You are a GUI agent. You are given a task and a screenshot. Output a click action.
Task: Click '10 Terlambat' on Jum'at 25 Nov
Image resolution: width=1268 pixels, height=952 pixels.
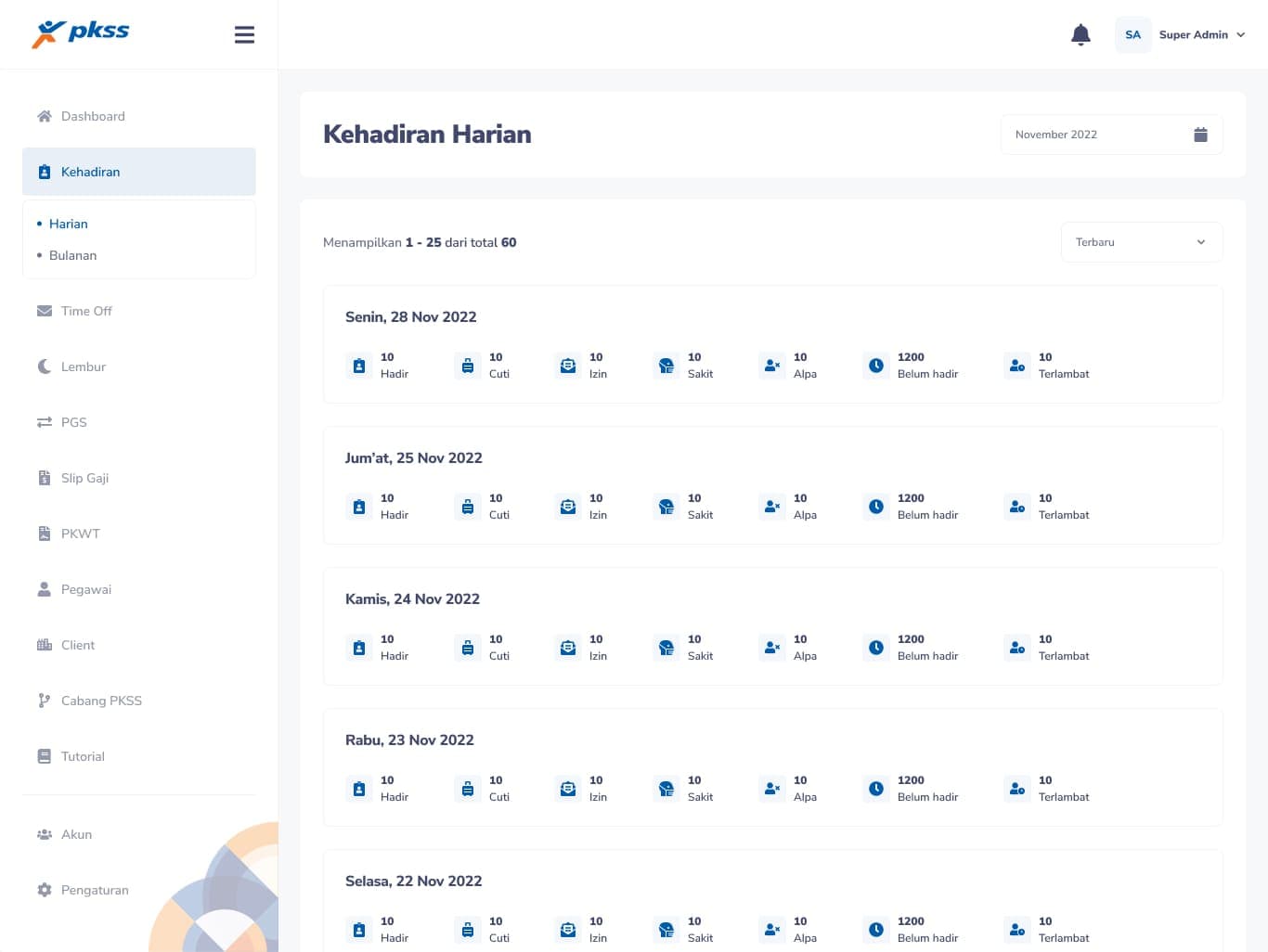1064,507
